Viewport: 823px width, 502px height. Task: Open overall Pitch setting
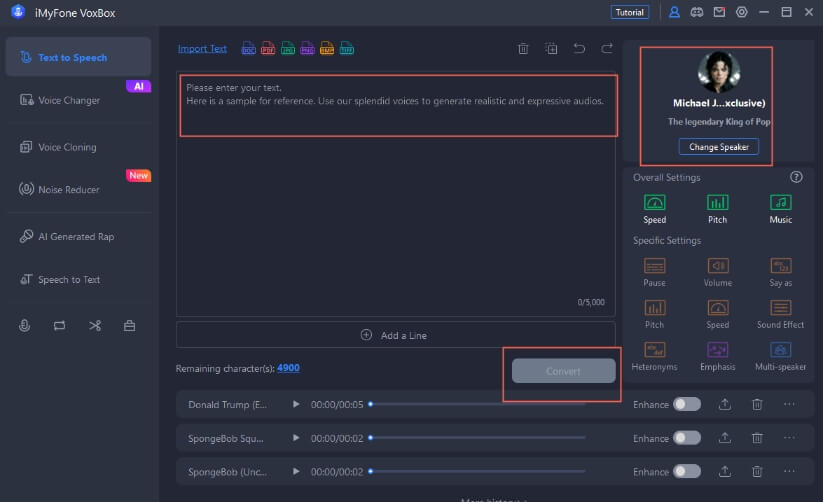pos(718,209)
